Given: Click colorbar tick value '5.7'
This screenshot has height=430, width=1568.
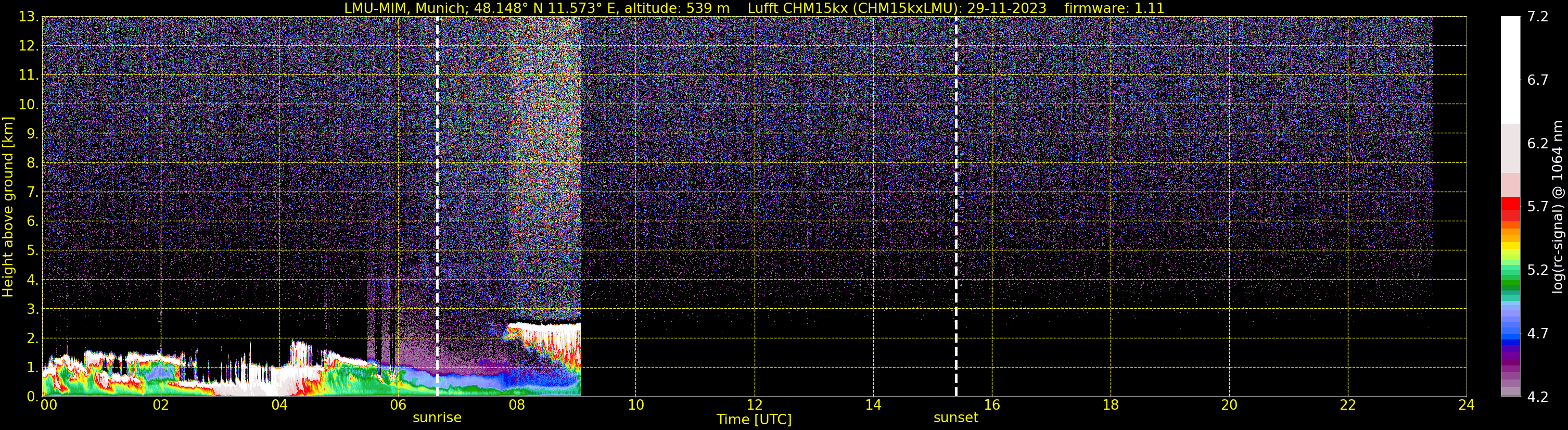Looking at the screenshot, I should coord(1538,207).
